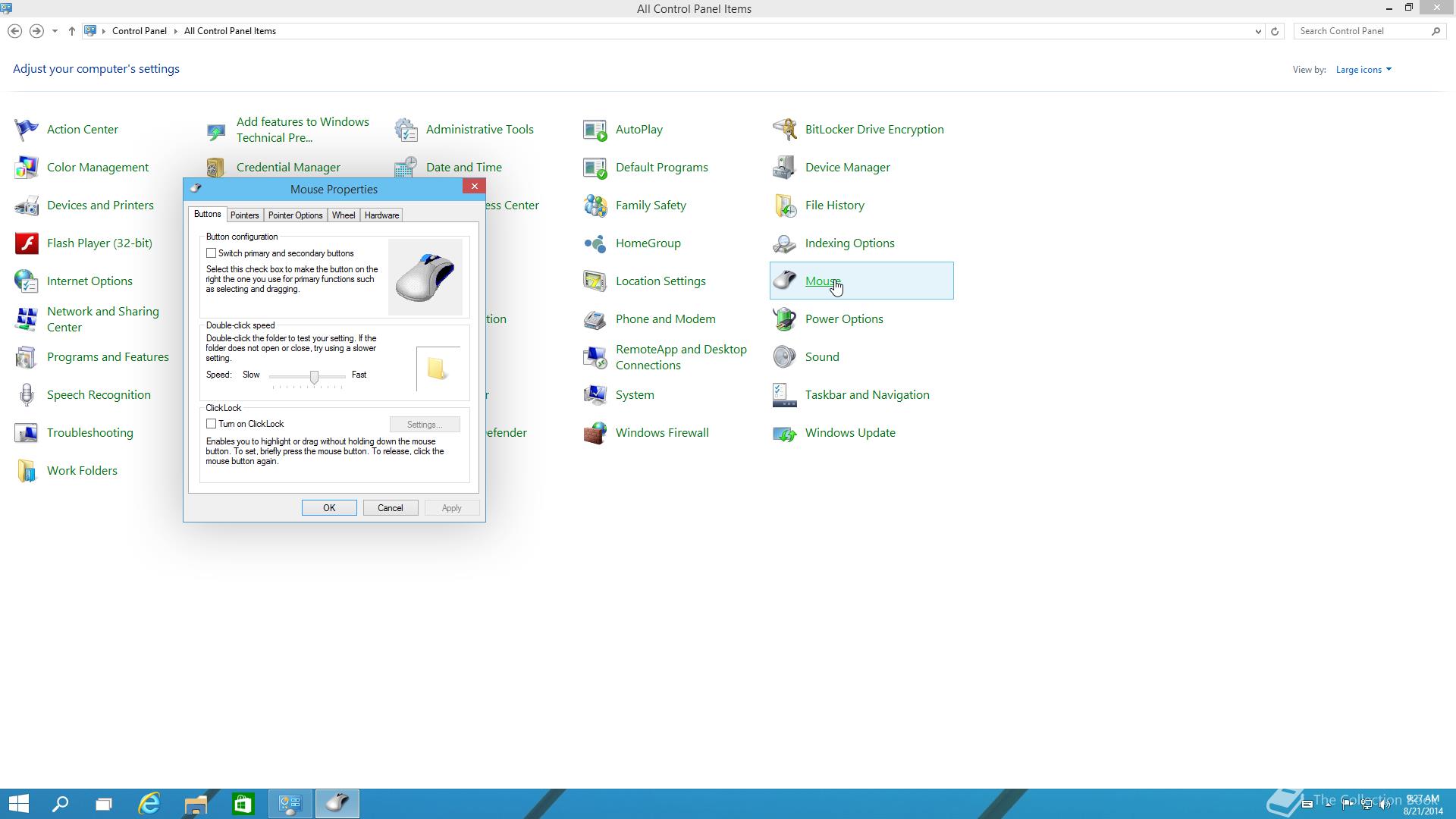Open the address bar history dropdown arrow

pyautogui.click(x=1258, y=31)
